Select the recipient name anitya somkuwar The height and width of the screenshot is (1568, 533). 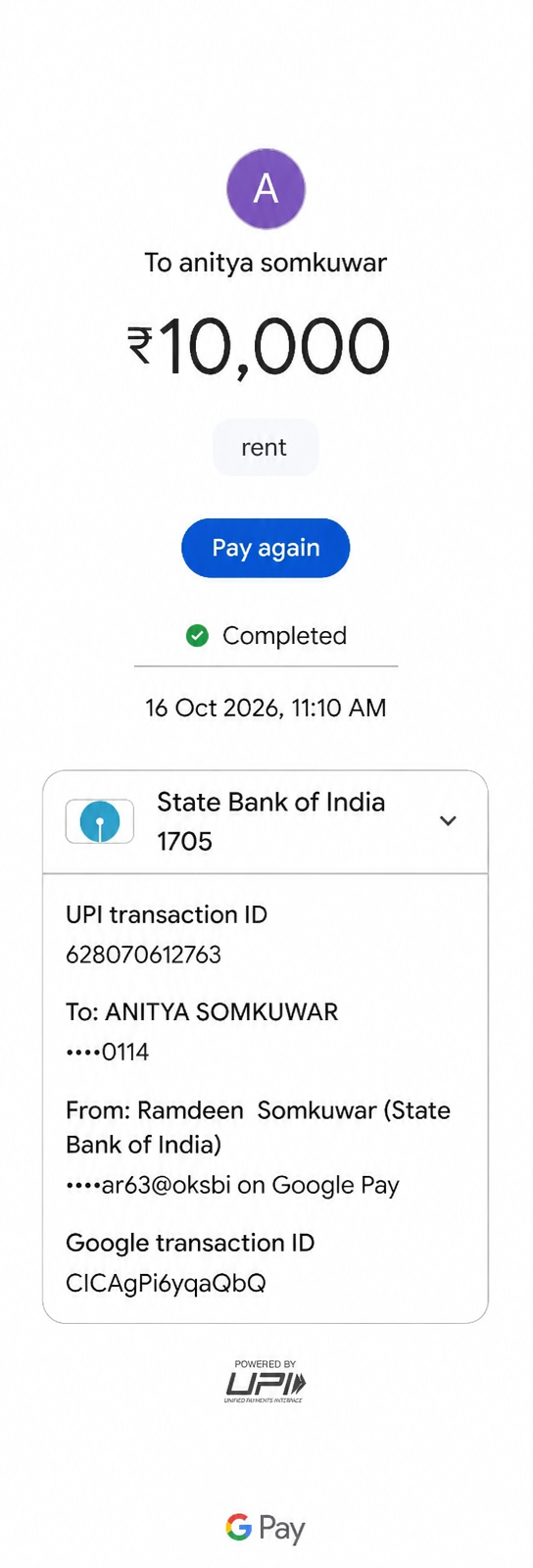pos(283,263)
